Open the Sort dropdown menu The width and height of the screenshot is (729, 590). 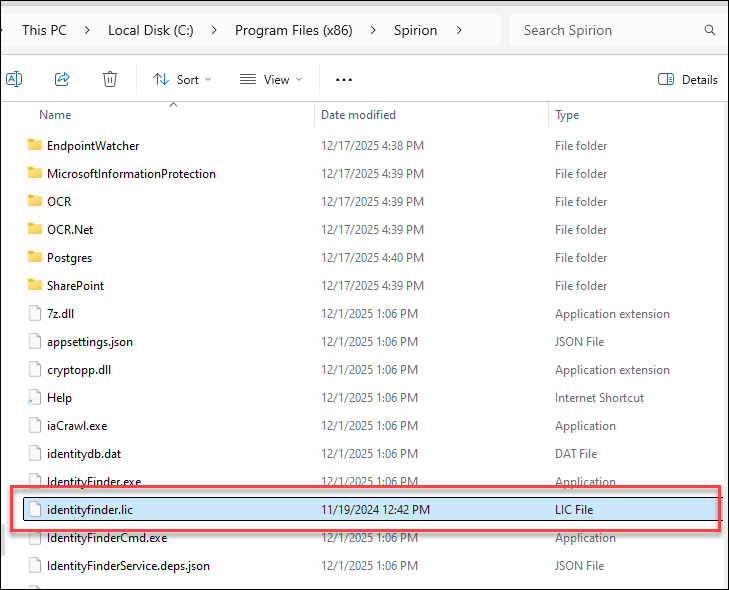coord(182,79)
